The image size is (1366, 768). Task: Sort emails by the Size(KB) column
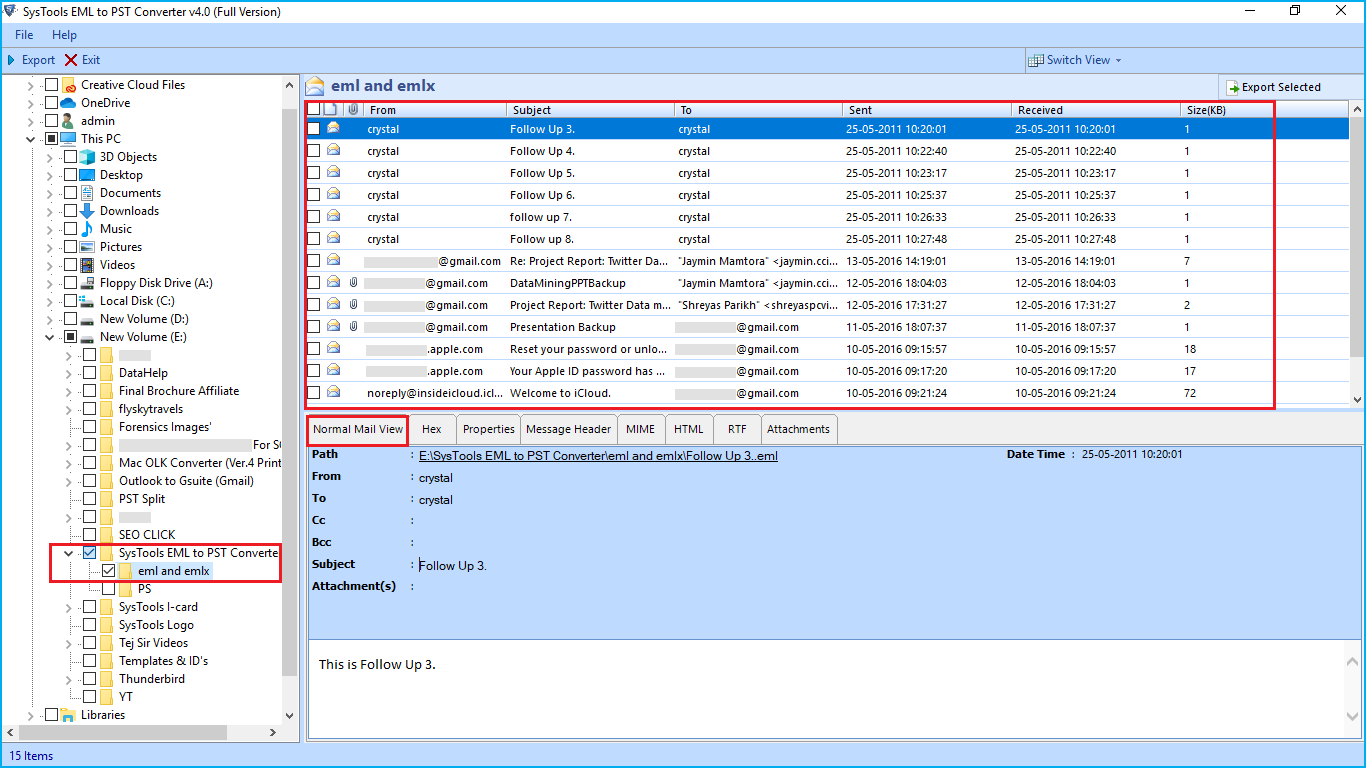[x=1227, y=110]
